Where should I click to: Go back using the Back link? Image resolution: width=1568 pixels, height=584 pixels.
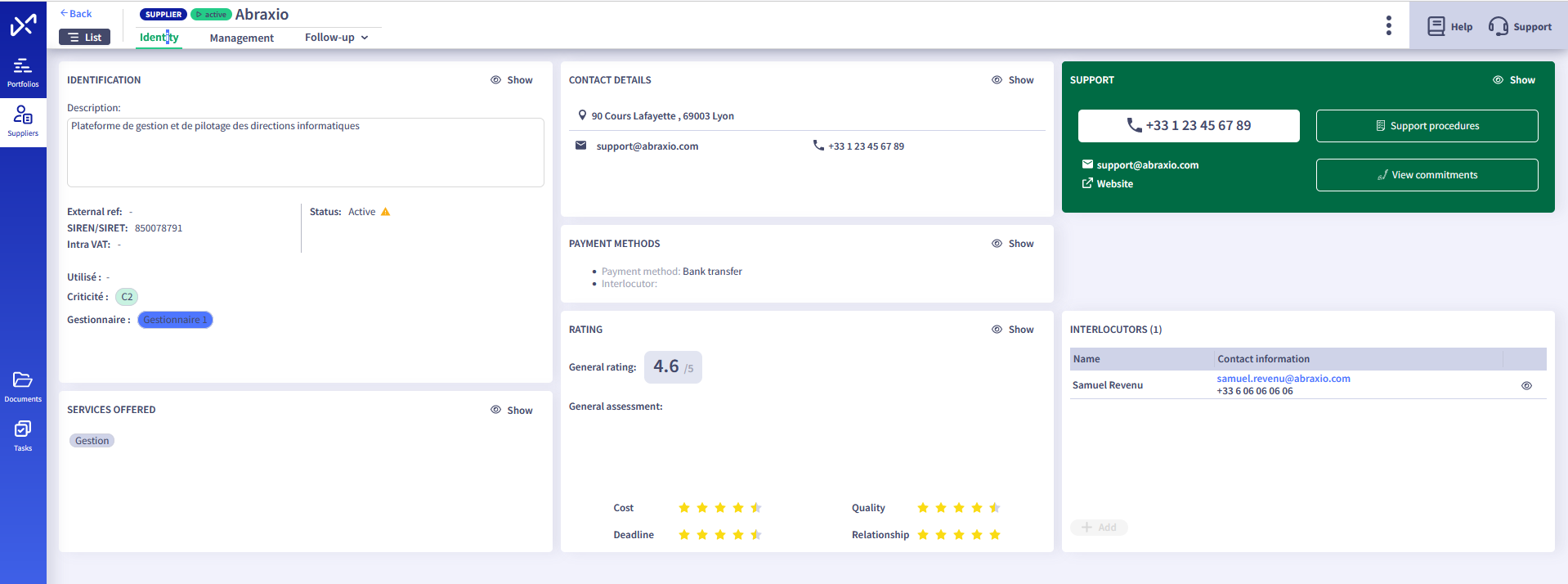76,14
